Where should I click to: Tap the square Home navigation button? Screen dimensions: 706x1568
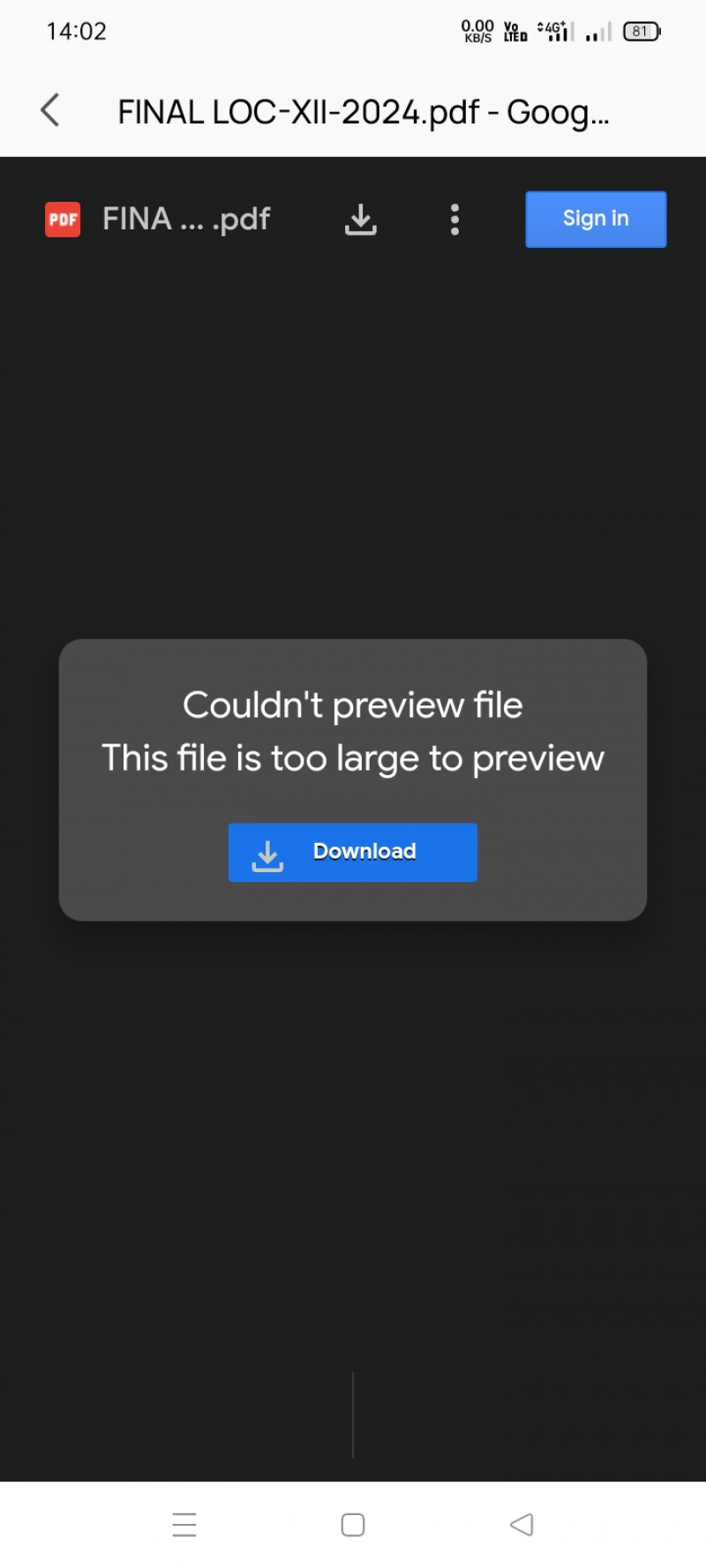coord(353,1524)
